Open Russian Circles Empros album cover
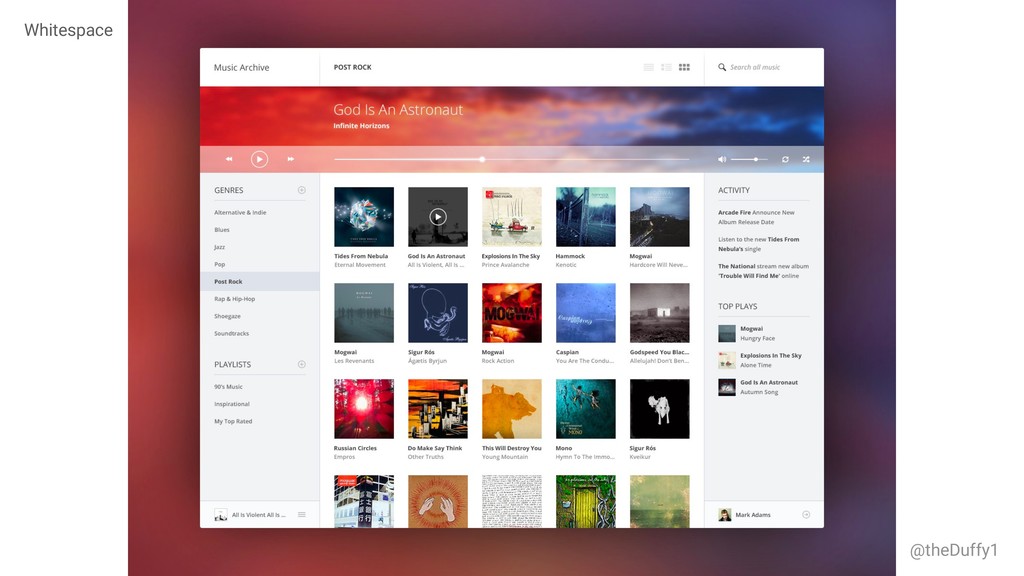1024x576 pixels. coord(364,409)
